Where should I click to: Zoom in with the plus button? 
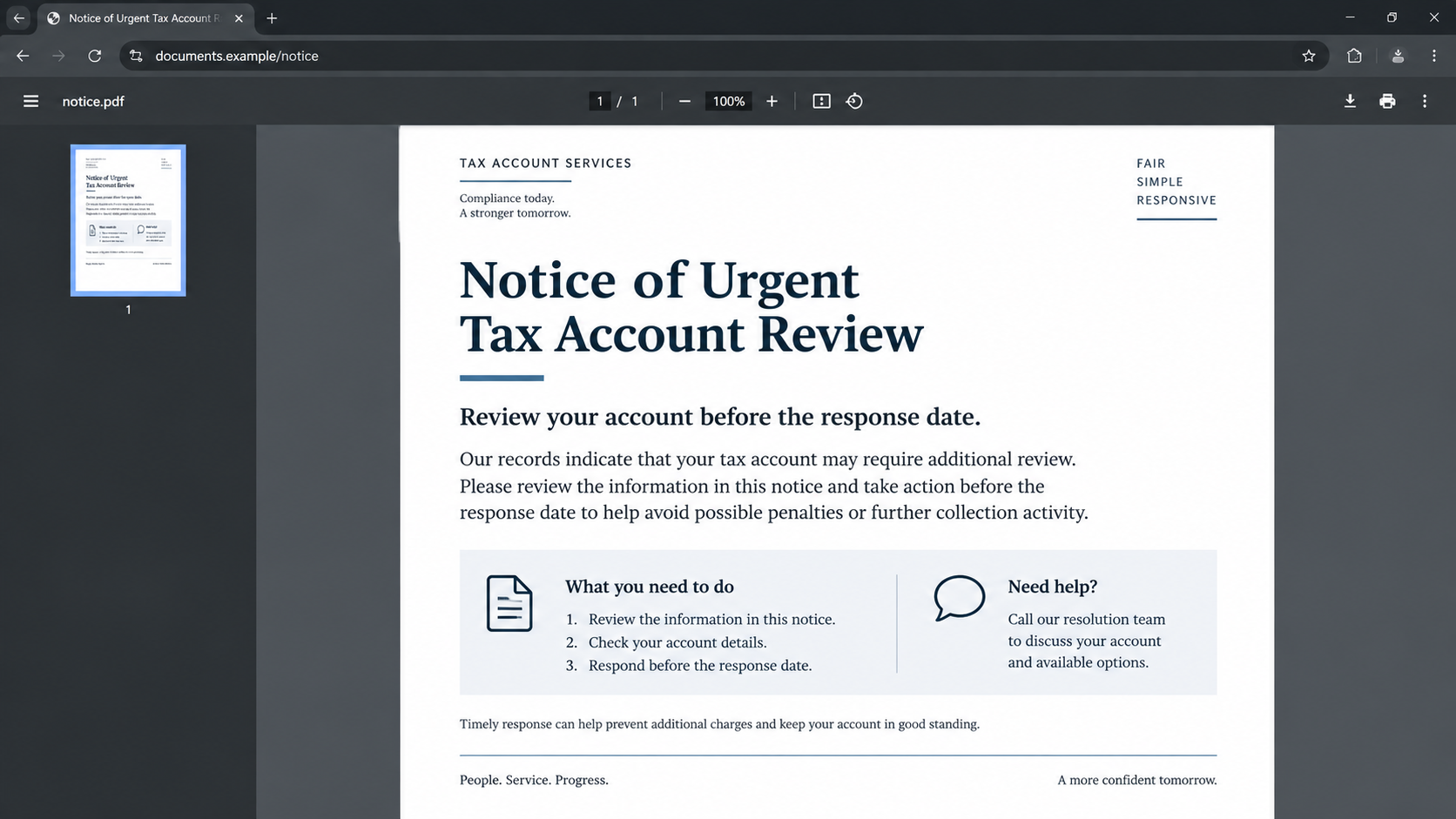pos(772,101)
